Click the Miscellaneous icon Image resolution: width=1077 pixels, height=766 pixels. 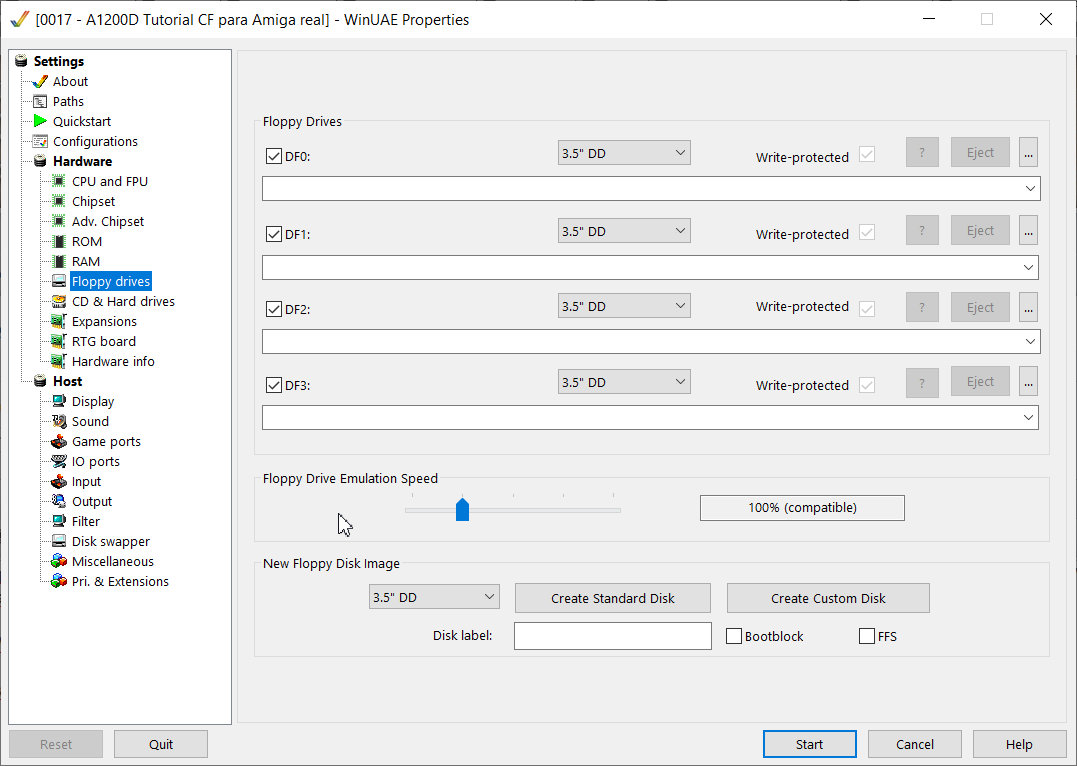pos(59,561)
